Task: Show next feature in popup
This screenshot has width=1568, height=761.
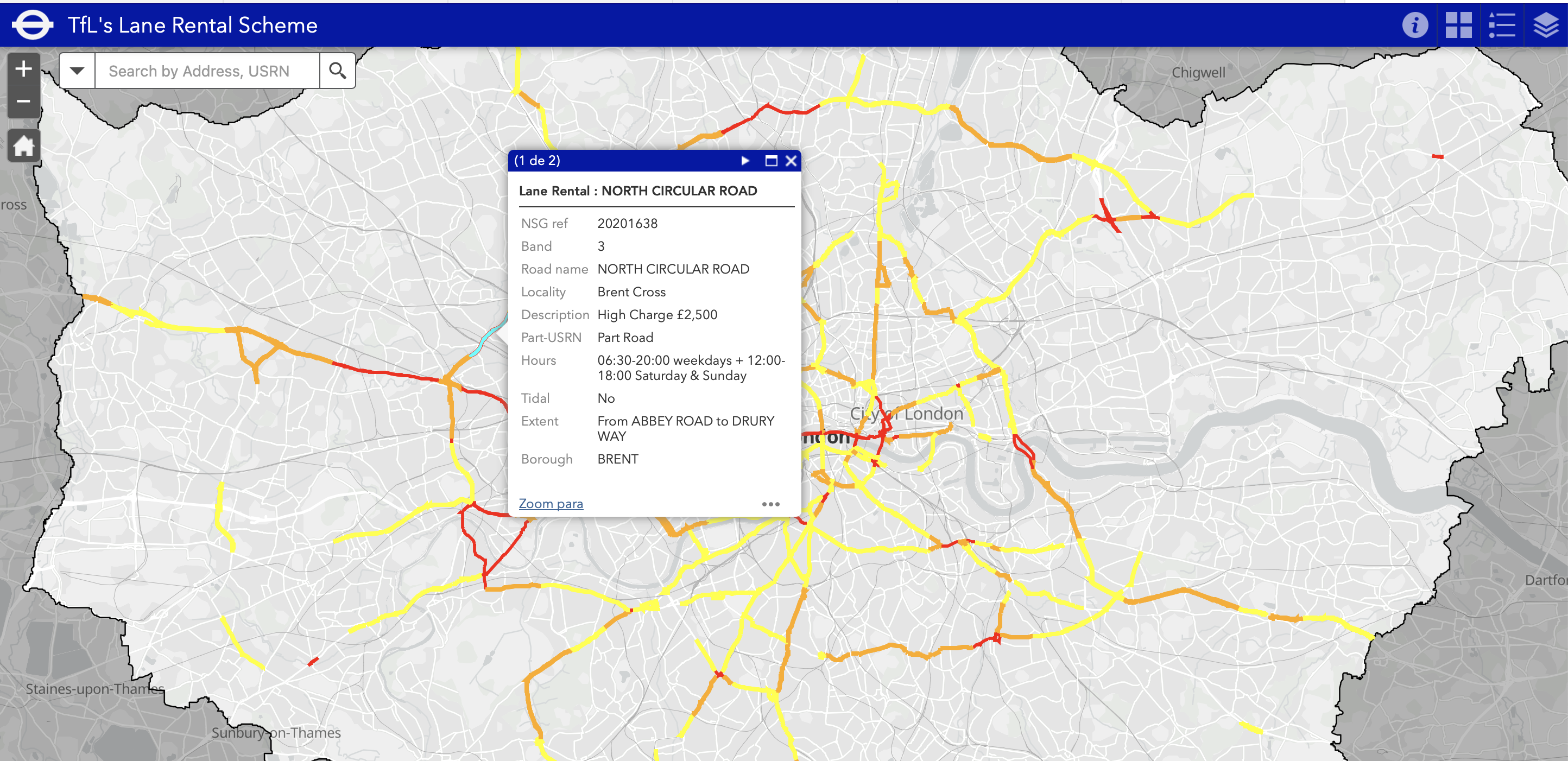Action: [x=745, y=161]
